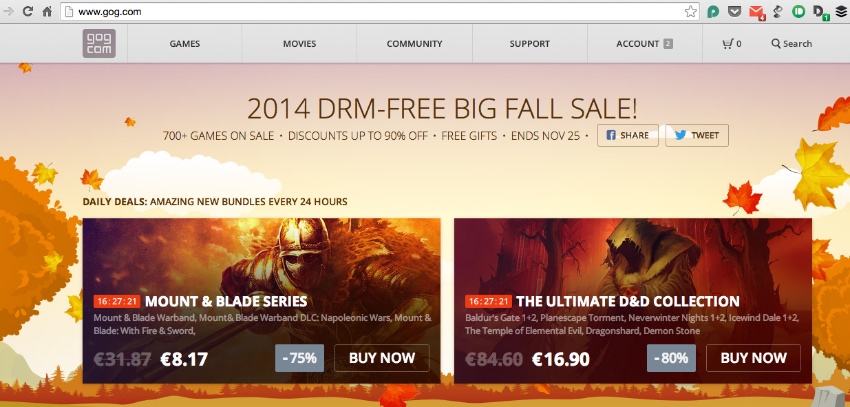Bookmark page with star icon
850x407 pixels.
[691, 11]
